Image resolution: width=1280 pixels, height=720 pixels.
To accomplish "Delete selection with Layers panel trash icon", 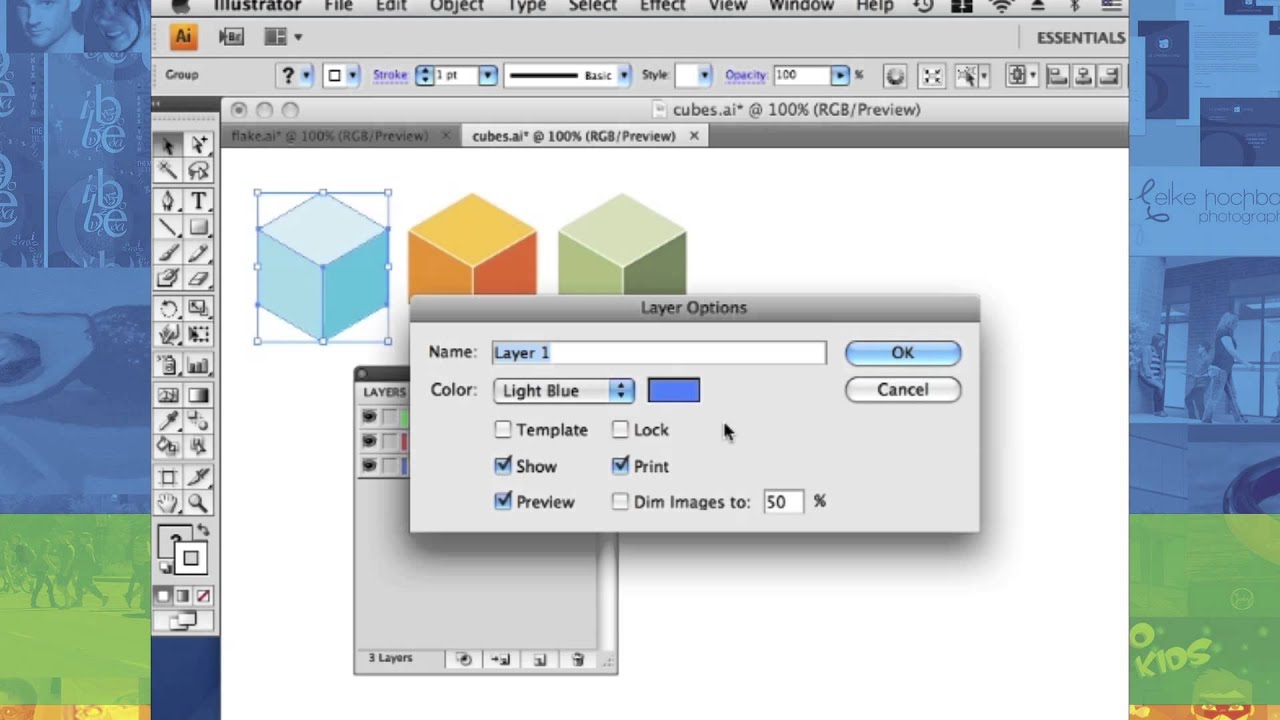I will pos(577,659).
